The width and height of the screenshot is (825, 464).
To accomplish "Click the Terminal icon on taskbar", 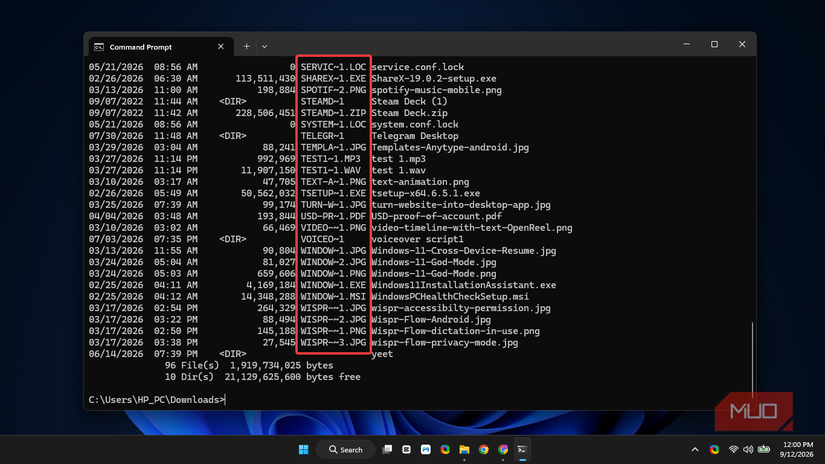I will [x=522, y=449].
